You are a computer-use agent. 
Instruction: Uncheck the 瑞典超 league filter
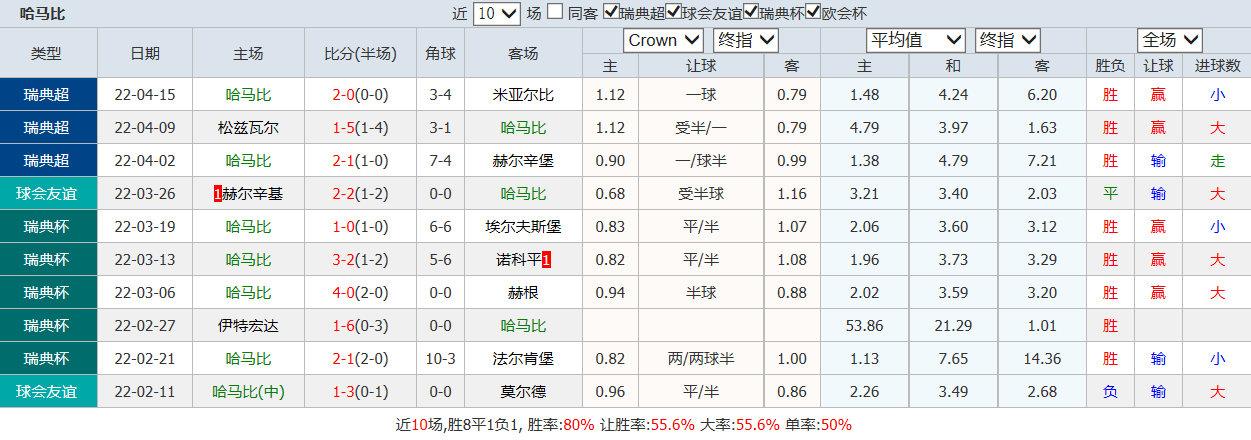610,13
